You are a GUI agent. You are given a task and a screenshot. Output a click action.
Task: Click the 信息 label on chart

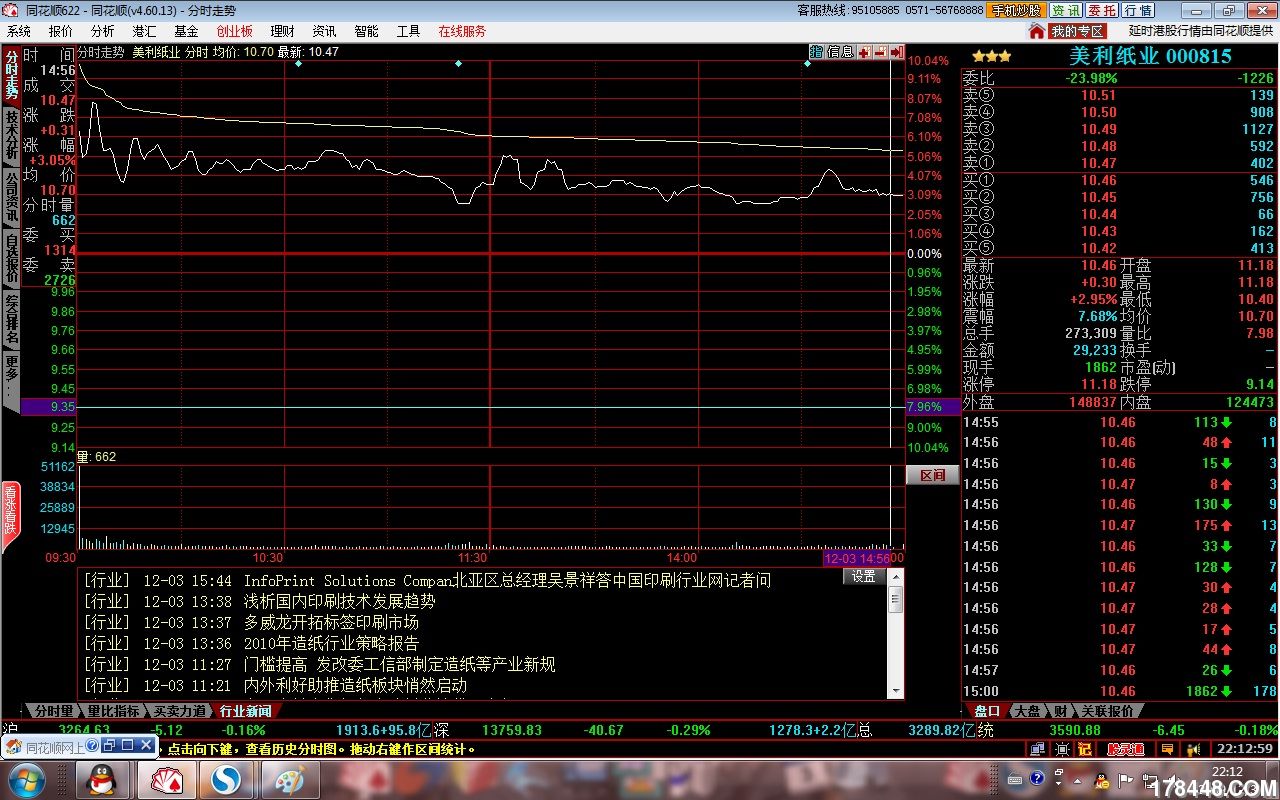pyautogui.click(x=840, y=51)
